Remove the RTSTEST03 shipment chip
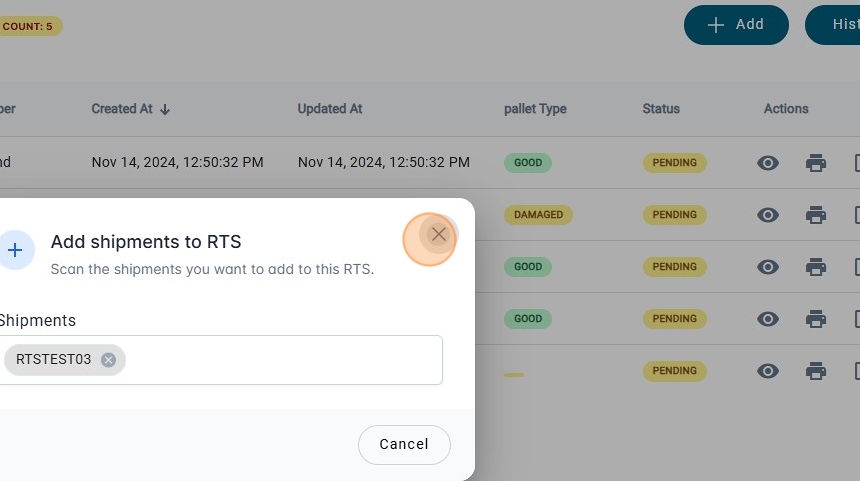The width and height of the screenshot is (860, 481). pyautogui.click(x=108, y=360)
